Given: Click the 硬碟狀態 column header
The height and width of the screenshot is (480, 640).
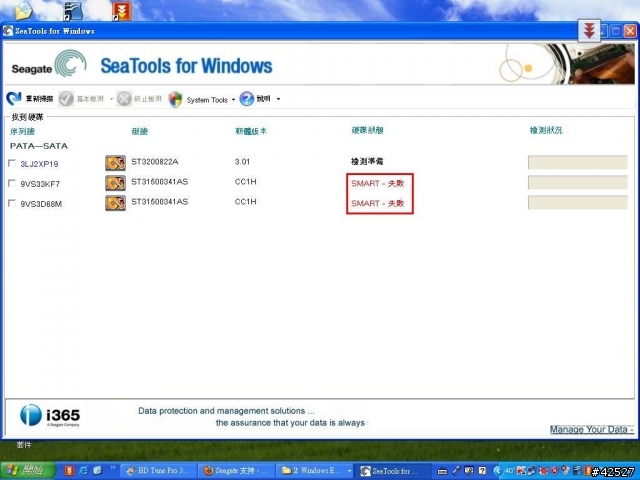Looking at the screenshot, I should [x=367, y=130].
